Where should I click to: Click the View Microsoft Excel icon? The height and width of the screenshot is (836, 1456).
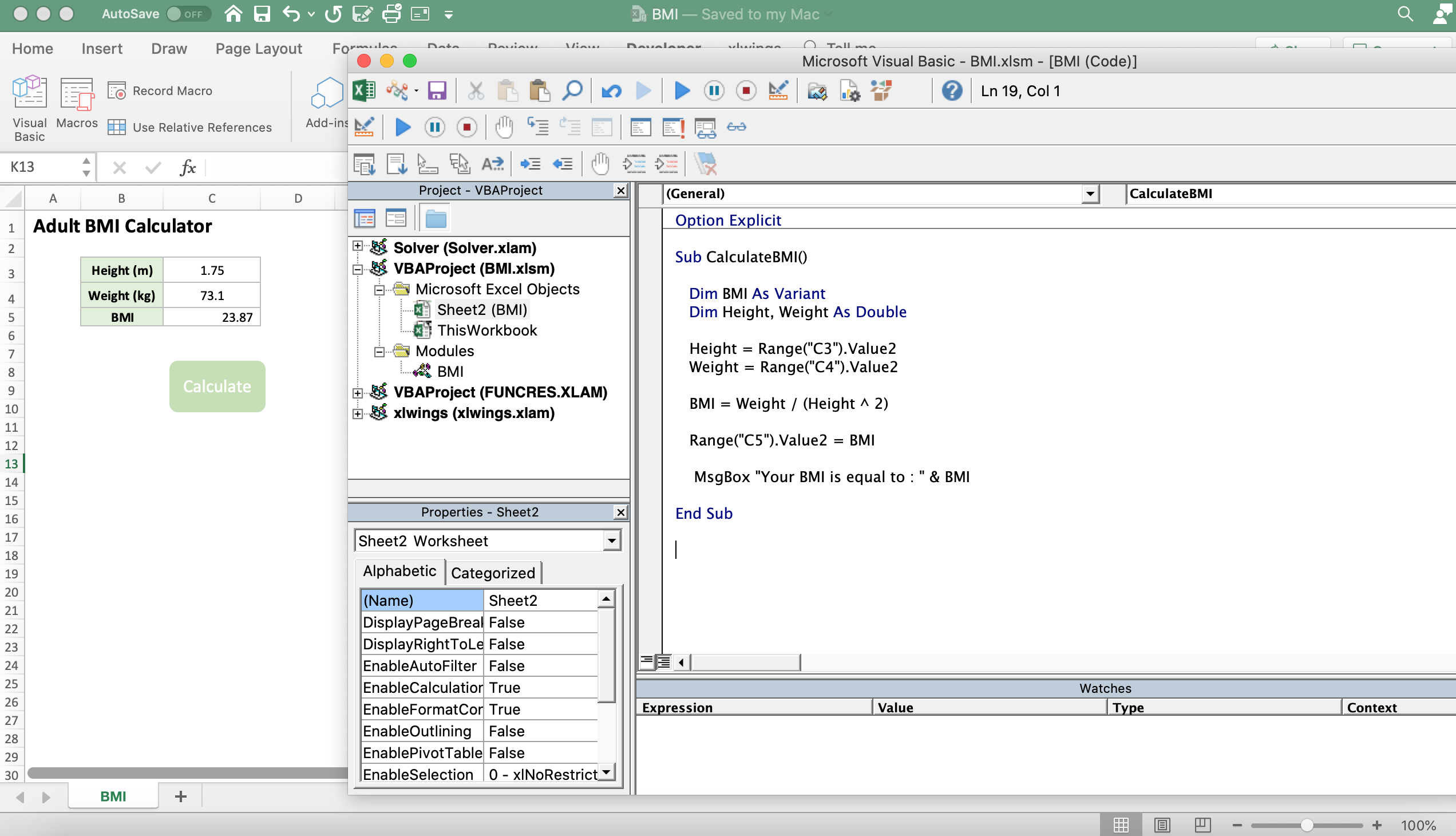tap(364, 90)
